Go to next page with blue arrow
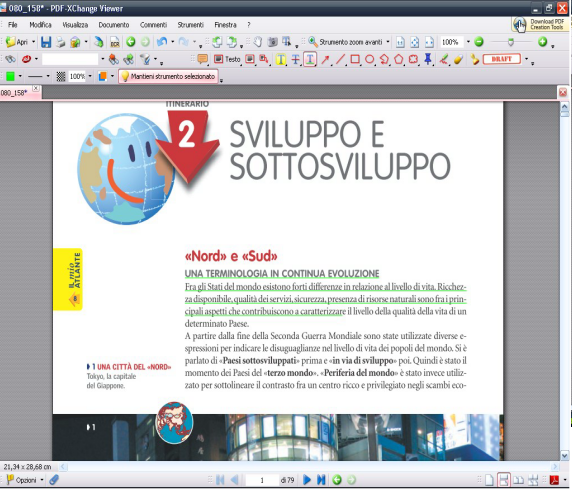Image resolution: width=572 pixels, height=489 pixels. 307,480
